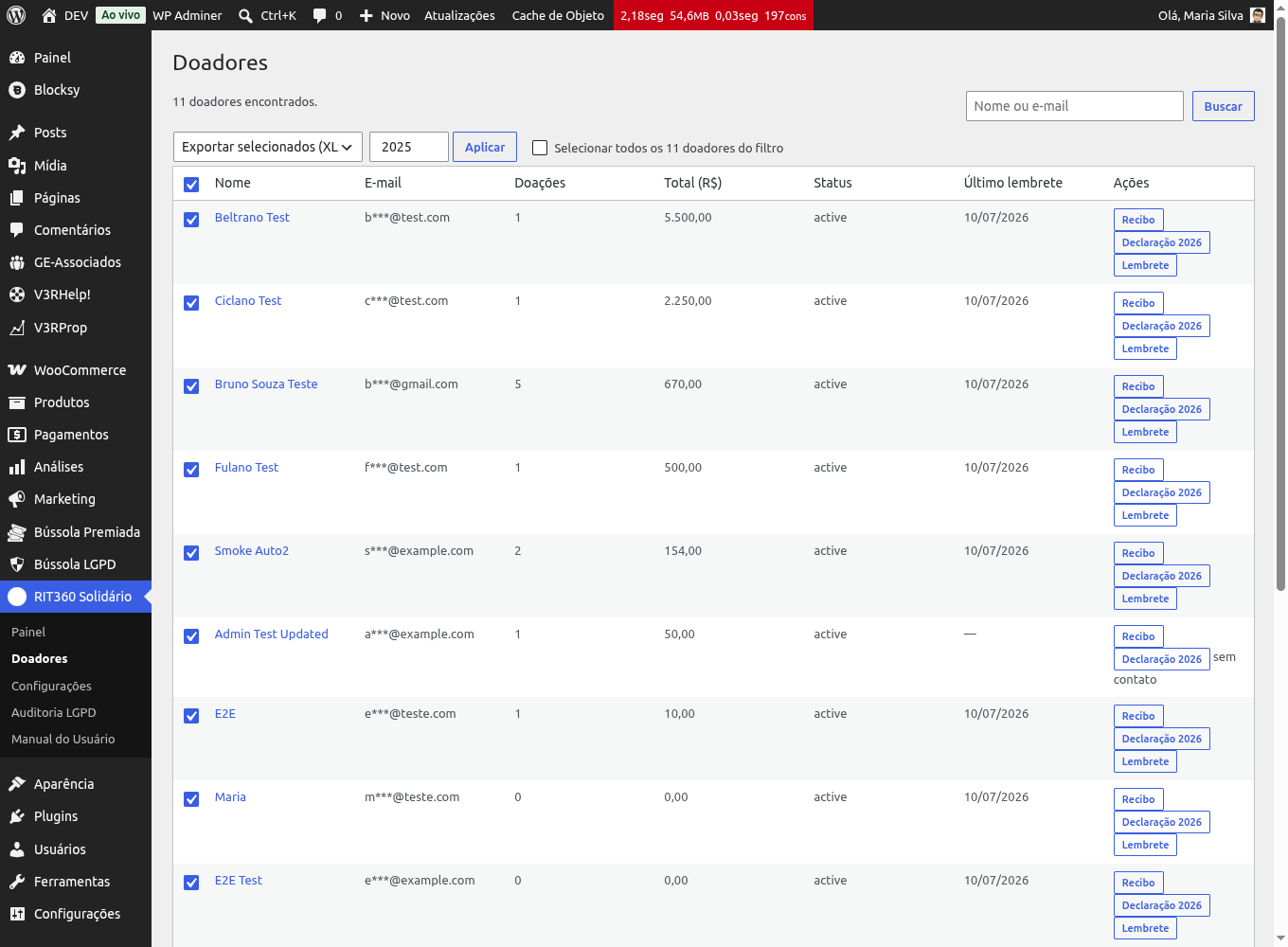
Task: Uncheck the Beltrano Test row checkbox
Action: [191, 220]
